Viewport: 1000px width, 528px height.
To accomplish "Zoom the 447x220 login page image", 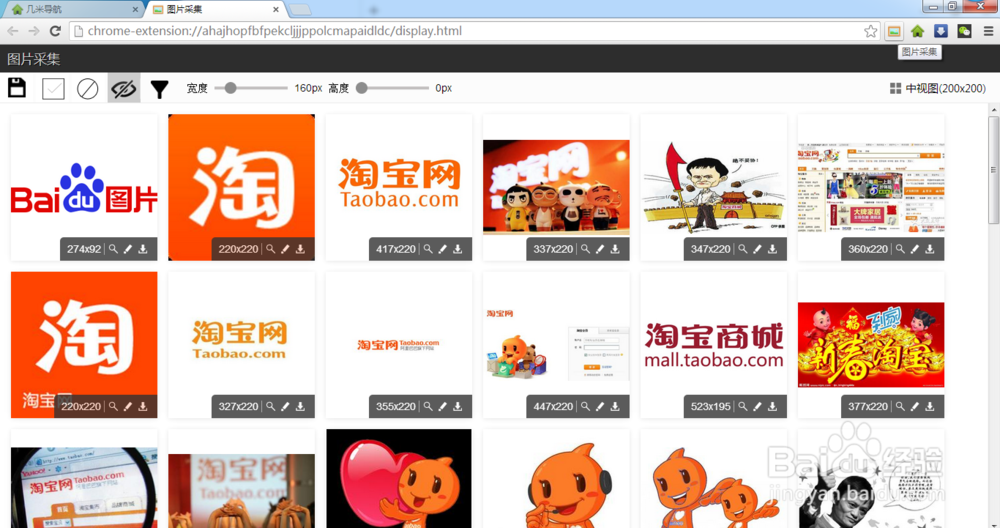I will 585,406.
